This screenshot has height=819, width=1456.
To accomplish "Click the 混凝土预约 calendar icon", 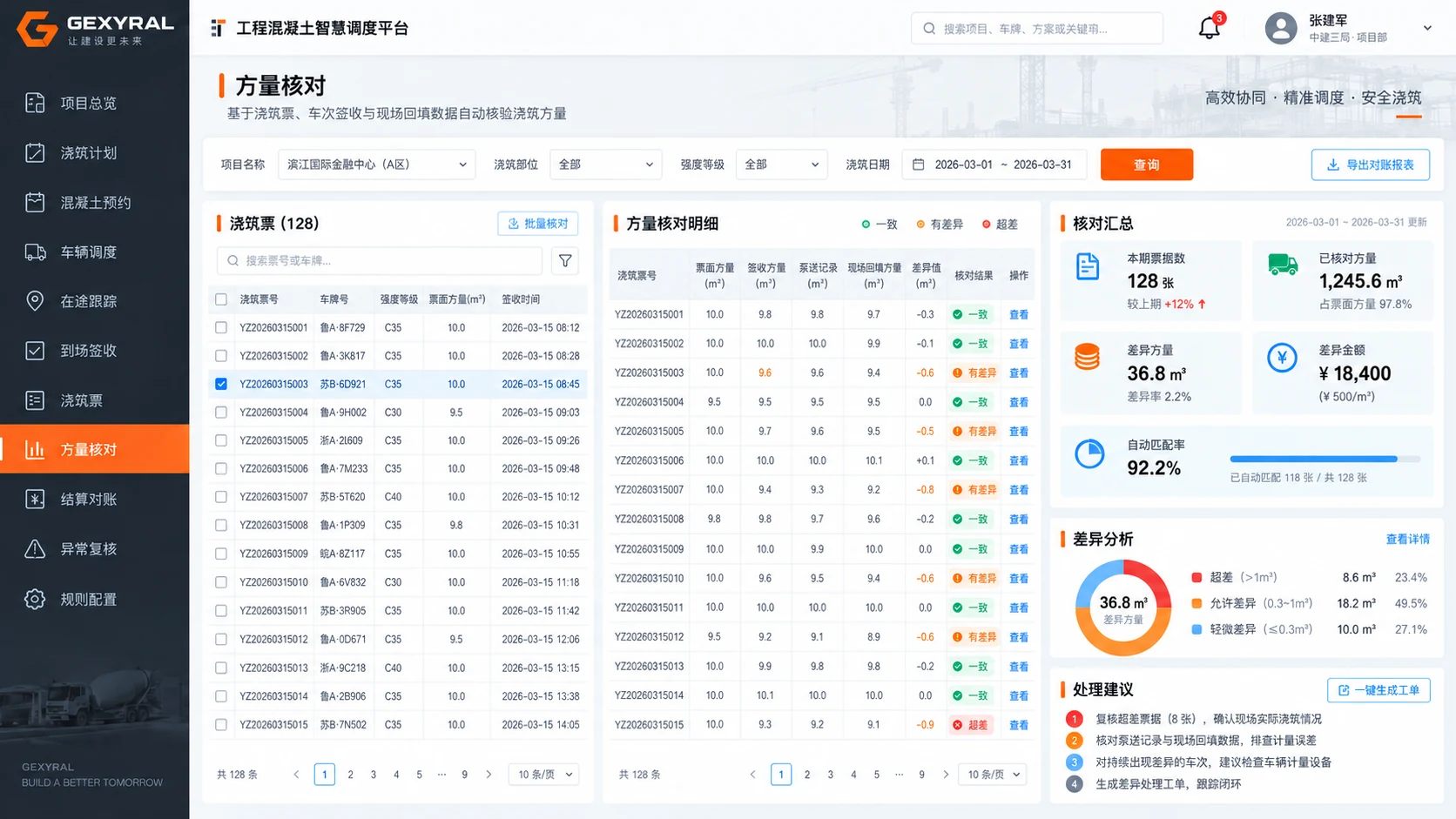I will tap(35, 202).
